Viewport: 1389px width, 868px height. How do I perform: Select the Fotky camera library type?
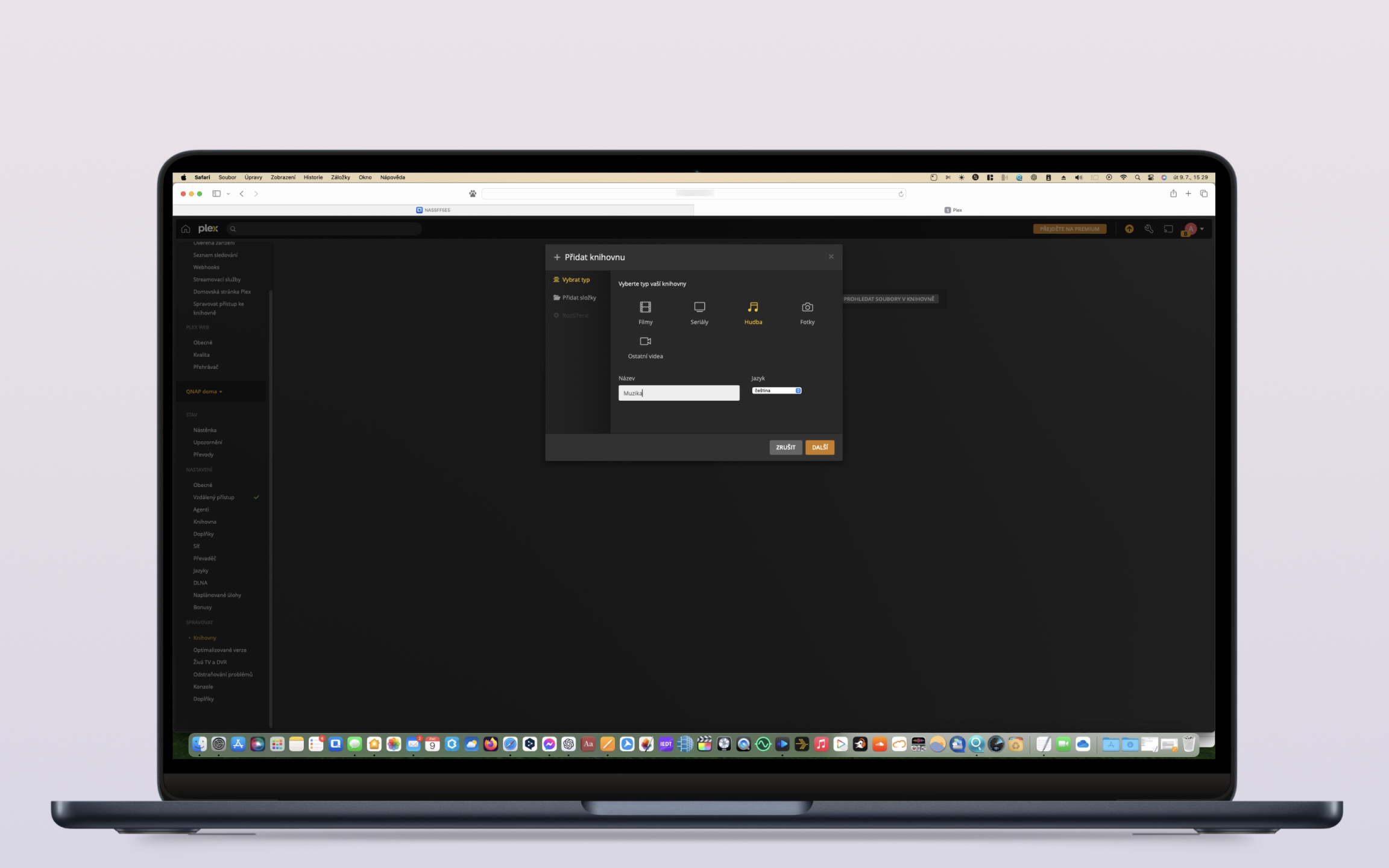[807, 307]
